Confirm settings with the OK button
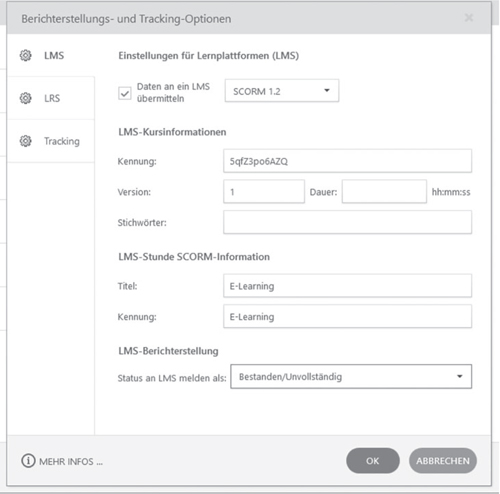 373,461
